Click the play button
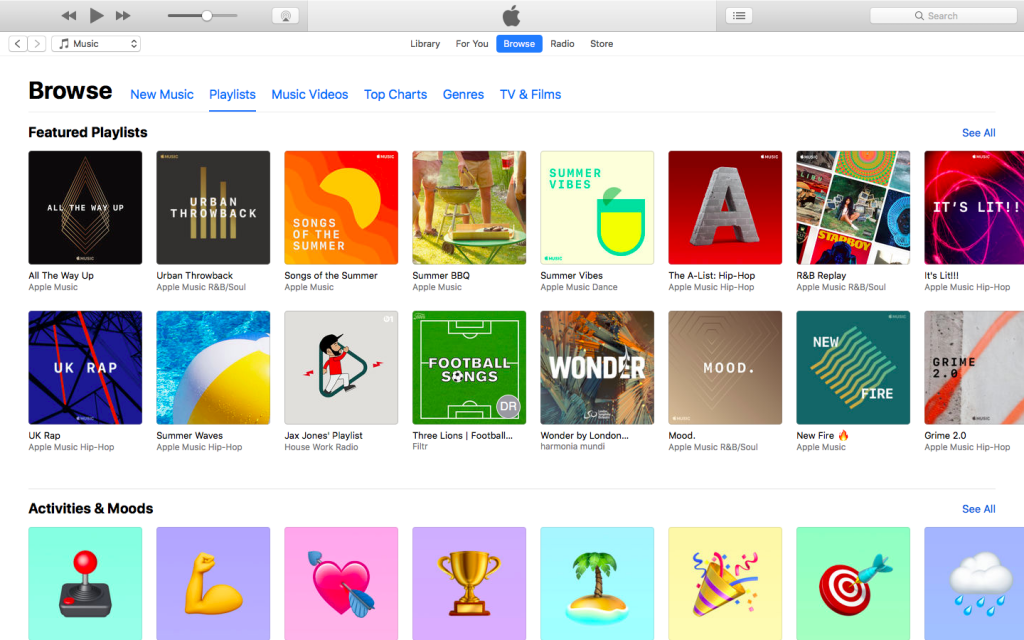Screen dimensions: 1024x640 (97, 15)
